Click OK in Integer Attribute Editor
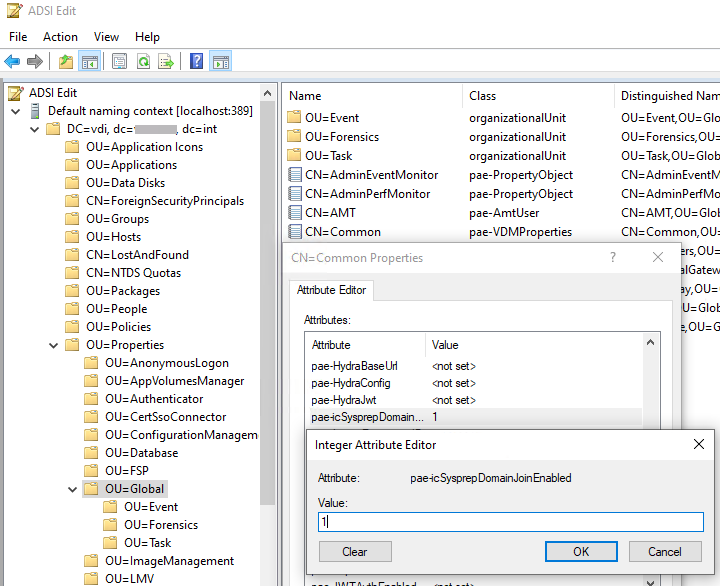 click(581, 551)
